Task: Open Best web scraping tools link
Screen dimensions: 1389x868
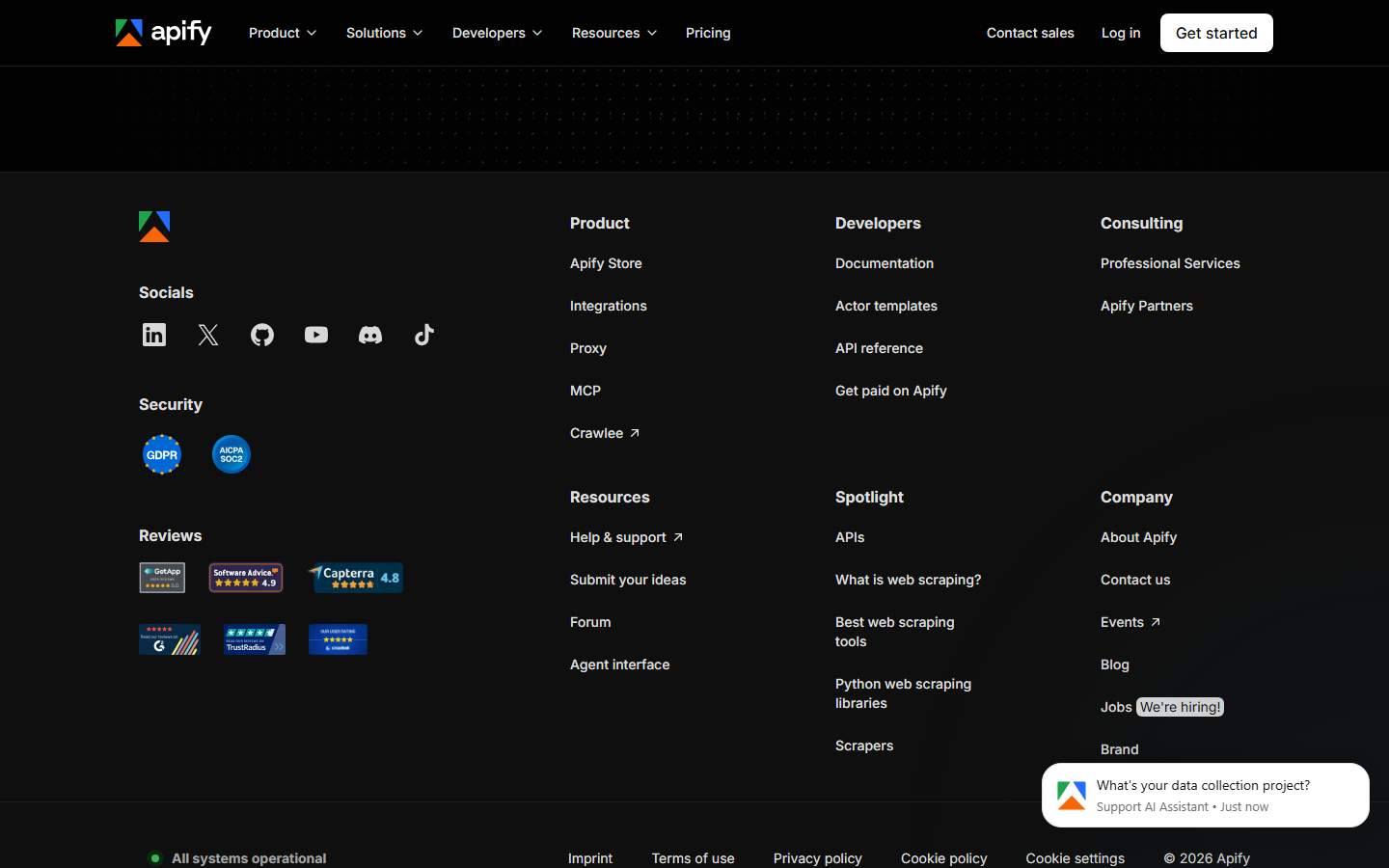Action: (895, 632)
